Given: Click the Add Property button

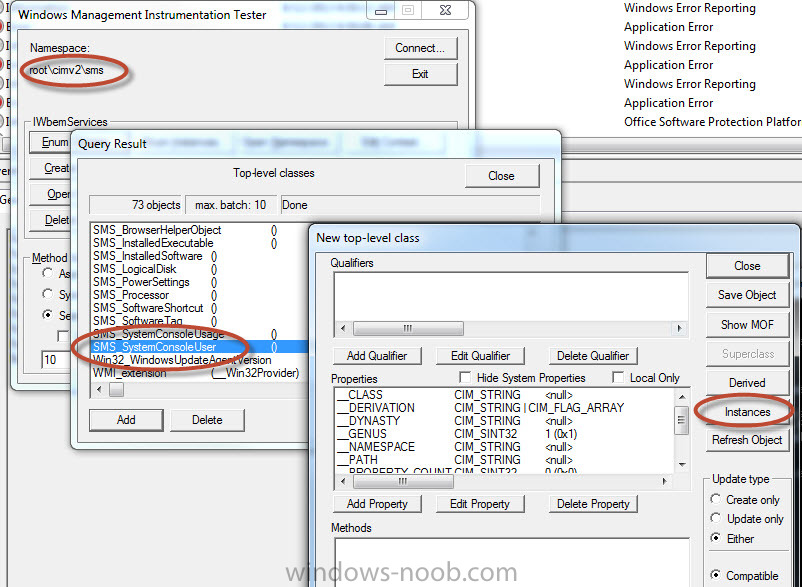Looking at the screenshot, I should [377, 504].
